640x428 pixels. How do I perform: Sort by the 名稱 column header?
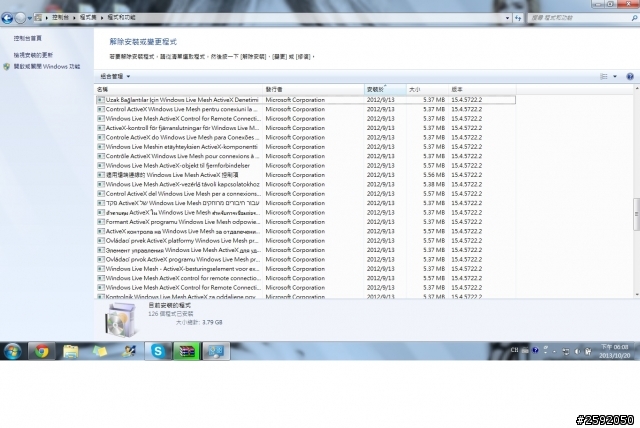[179, 89]
